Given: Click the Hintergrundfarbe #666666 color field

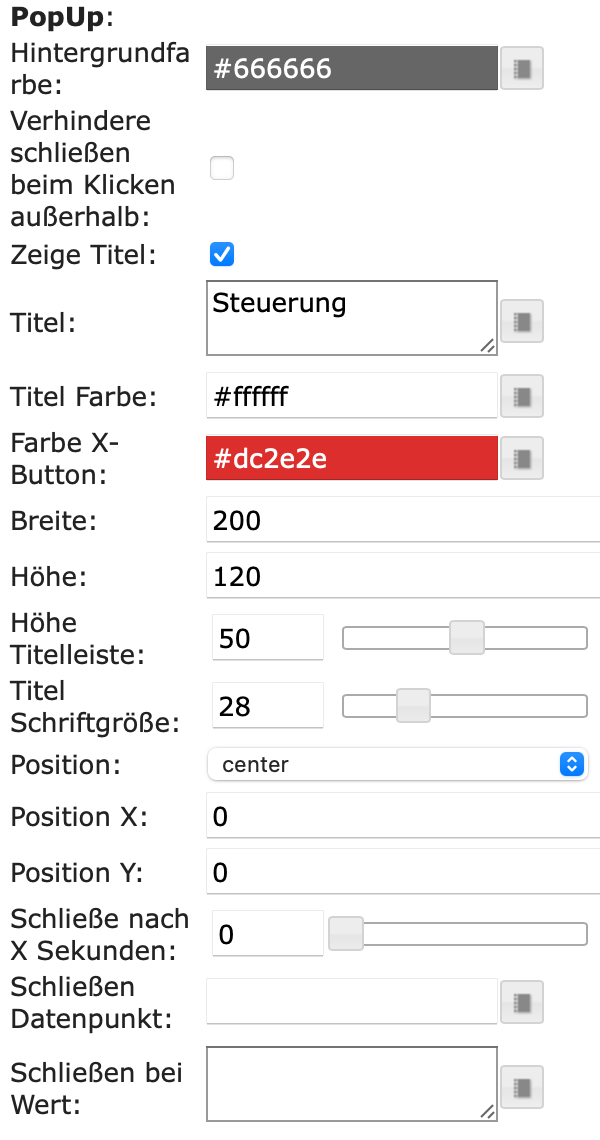Looking at the screenshot, I should tap(351, 69).
